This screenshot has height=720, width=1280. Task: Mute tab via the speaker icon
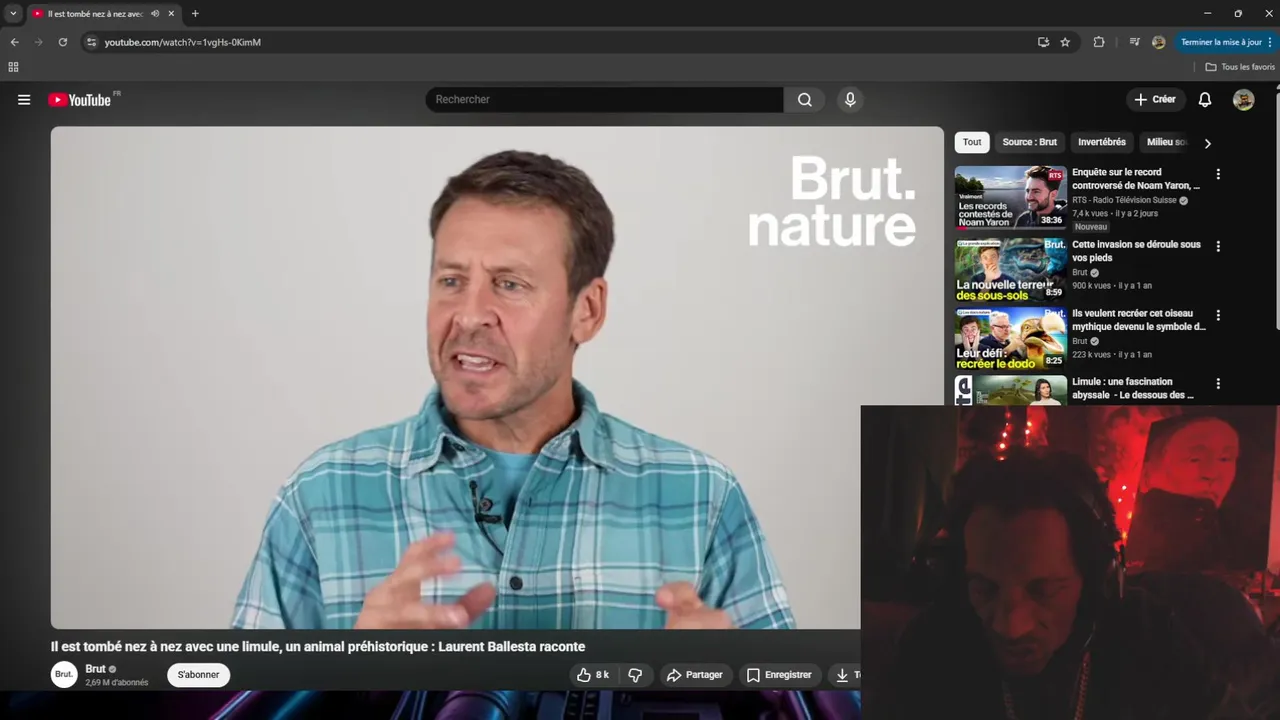click(155, 14)
